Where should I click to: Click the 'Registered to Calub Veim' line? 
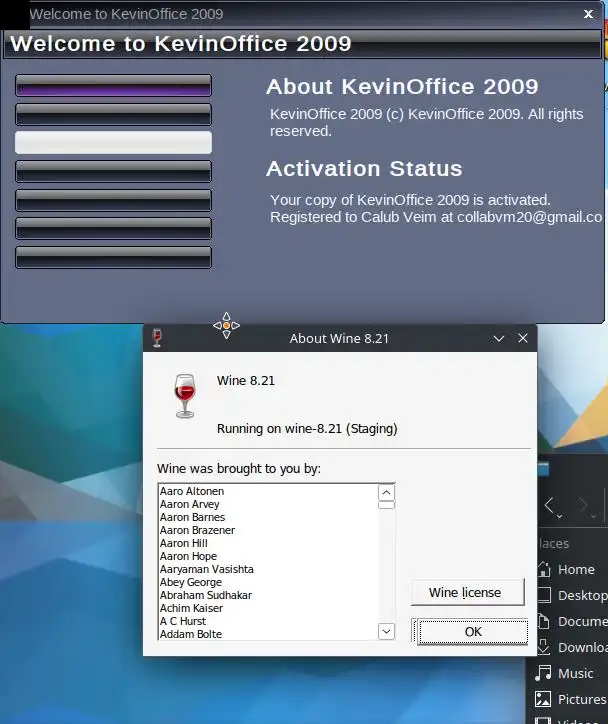coord(436,217)
